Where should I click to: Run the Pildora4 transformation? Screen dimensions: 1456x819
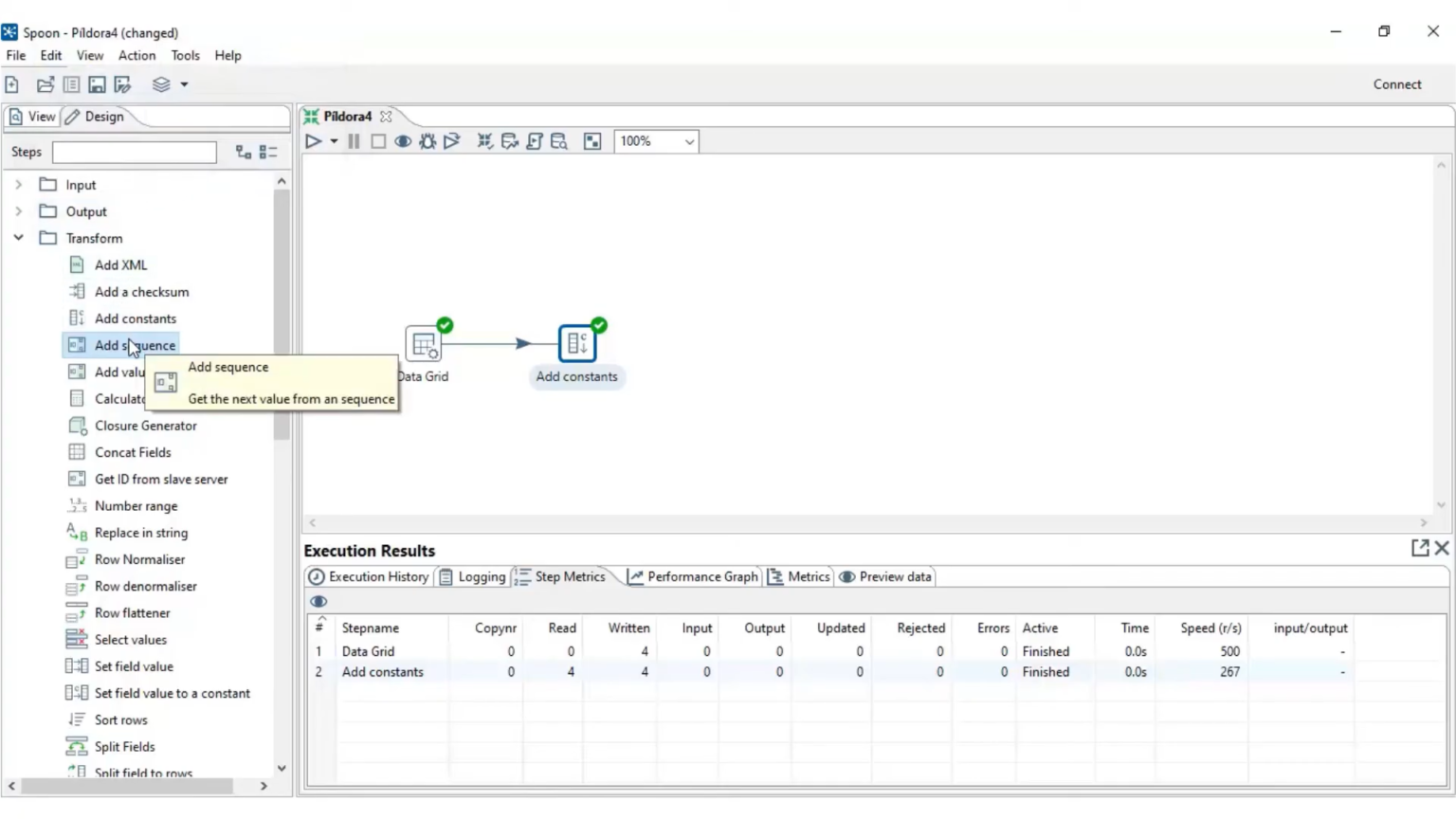click(x=313, y=140)
